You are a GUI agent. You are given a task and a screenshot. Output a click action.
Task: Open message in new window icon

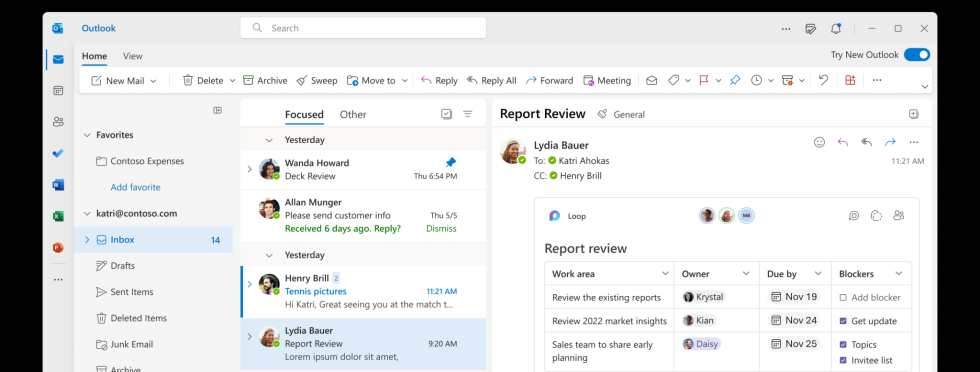914,114
